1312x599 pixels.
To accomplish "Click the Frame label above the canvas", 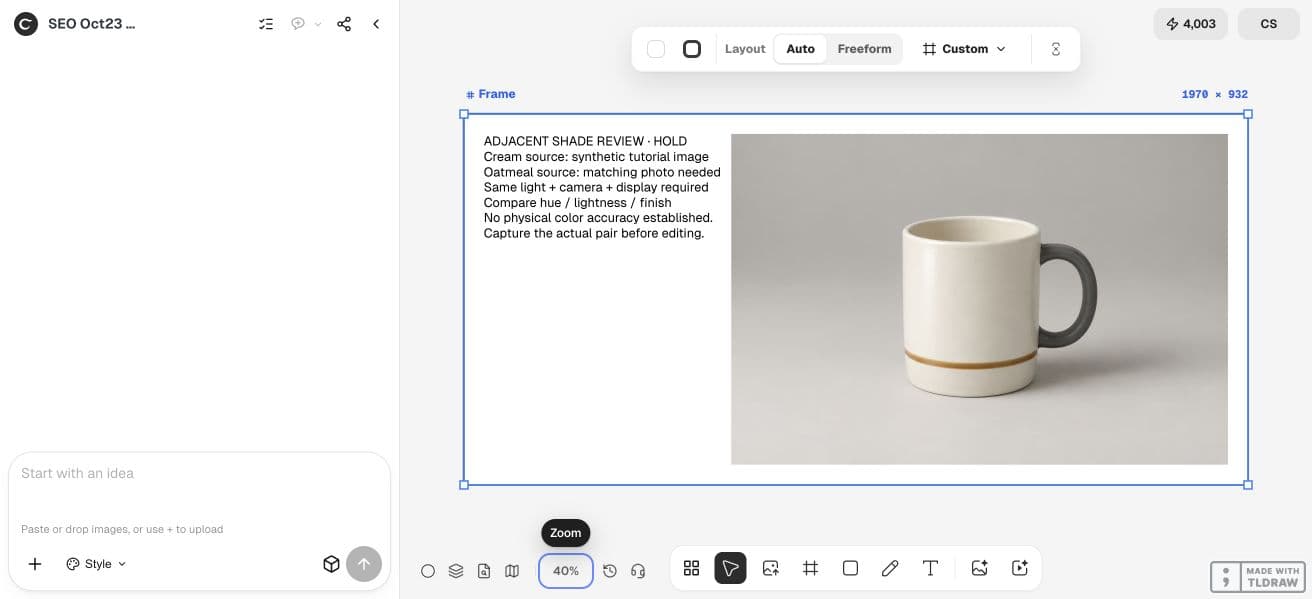I will tap(491, 94).
